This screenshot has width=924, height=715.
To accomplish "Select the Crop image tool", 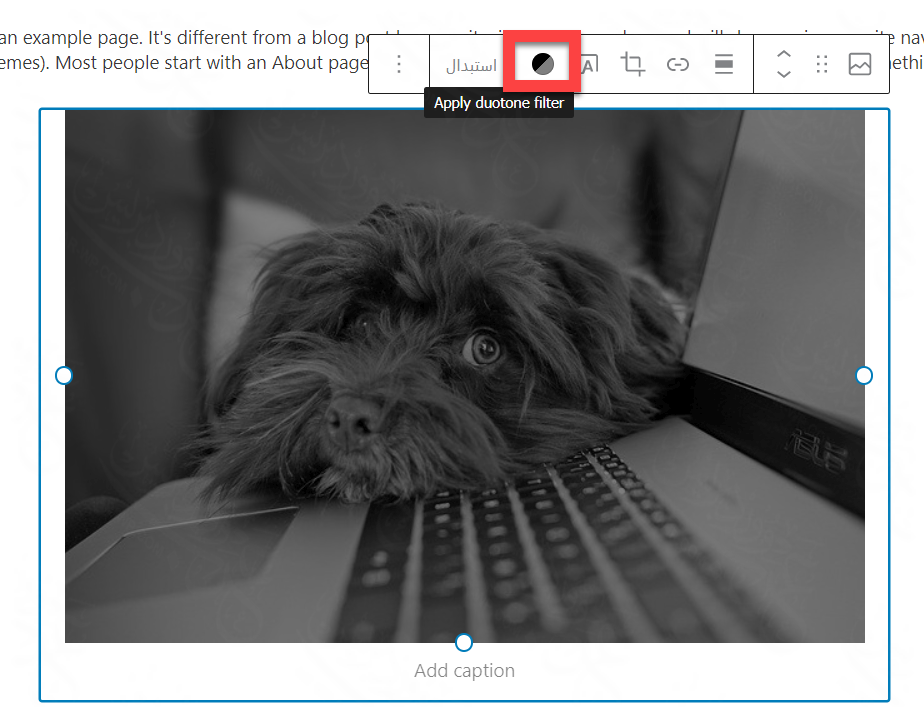I will [x=632, y=64].
